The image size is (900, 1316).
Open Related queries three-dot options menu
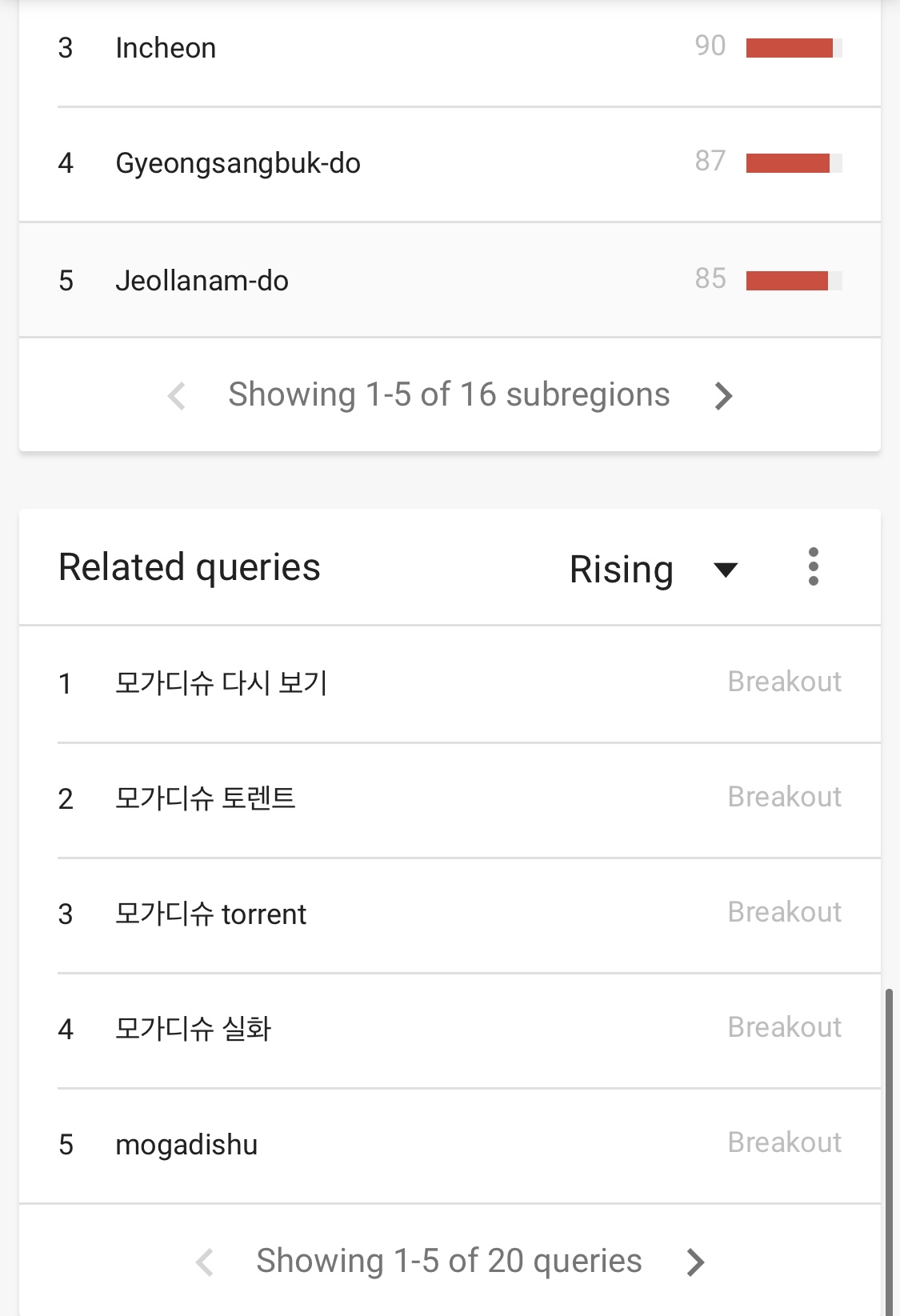pos(813,567)
